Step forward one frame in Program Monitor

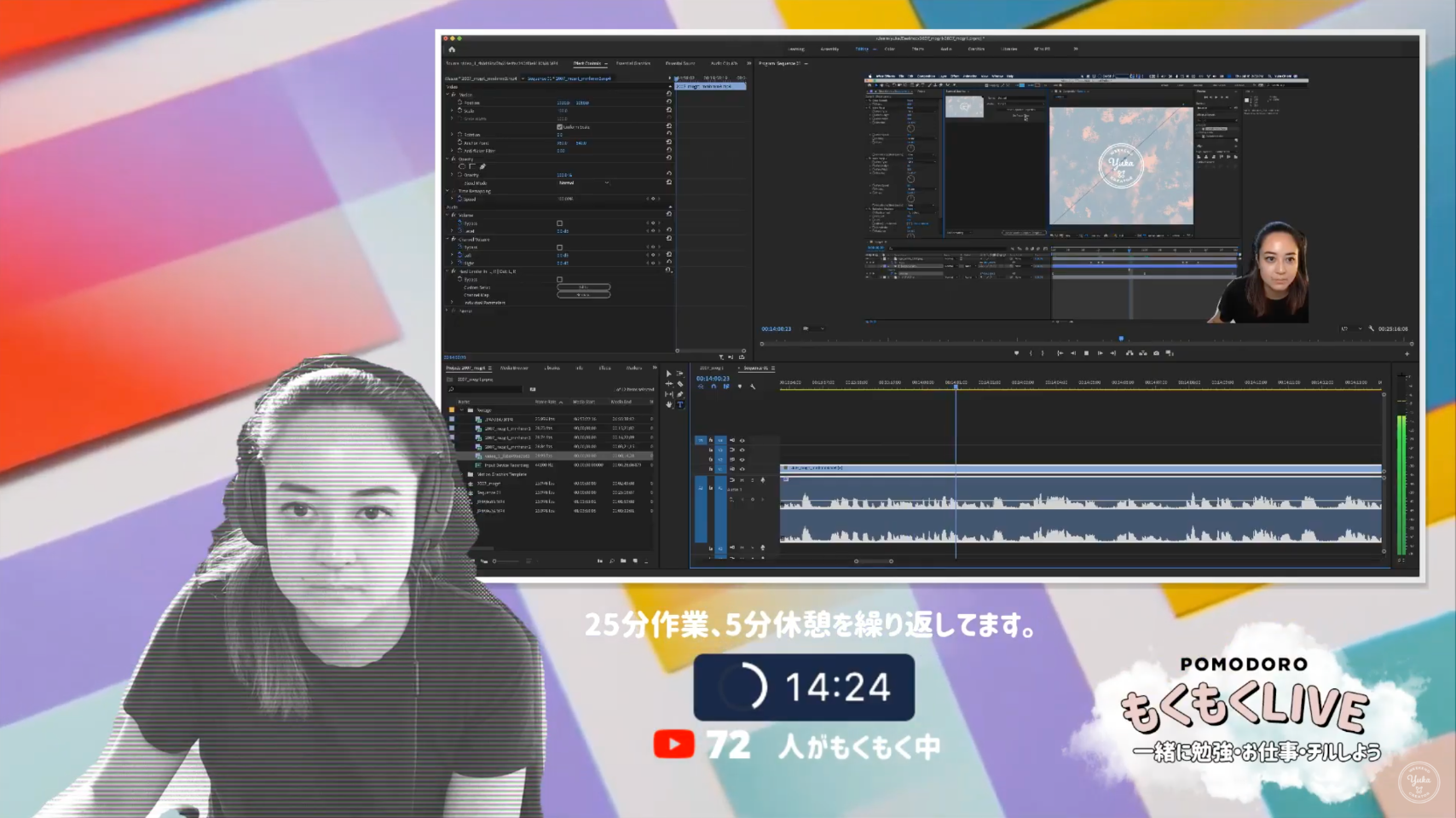point(1100,353)
